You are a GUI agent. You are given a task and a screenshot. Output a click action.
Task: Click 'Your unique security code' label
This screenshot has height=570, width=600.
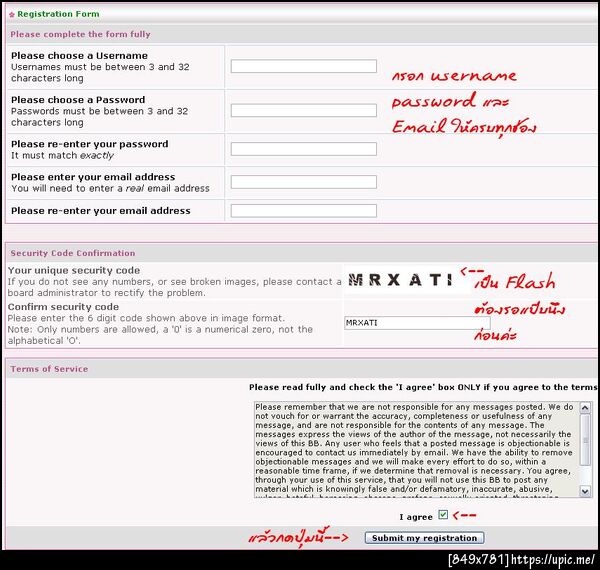click(x=74, y=270)
